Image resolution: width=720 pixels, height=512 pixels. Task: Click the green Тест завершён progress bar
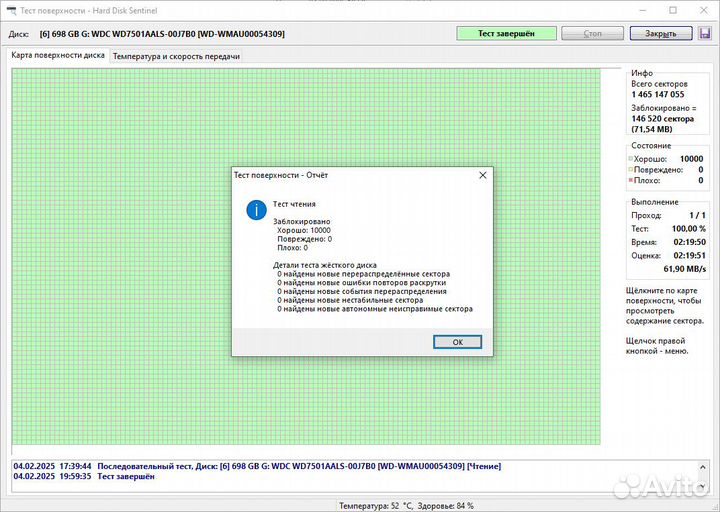[x=505, y=34]
